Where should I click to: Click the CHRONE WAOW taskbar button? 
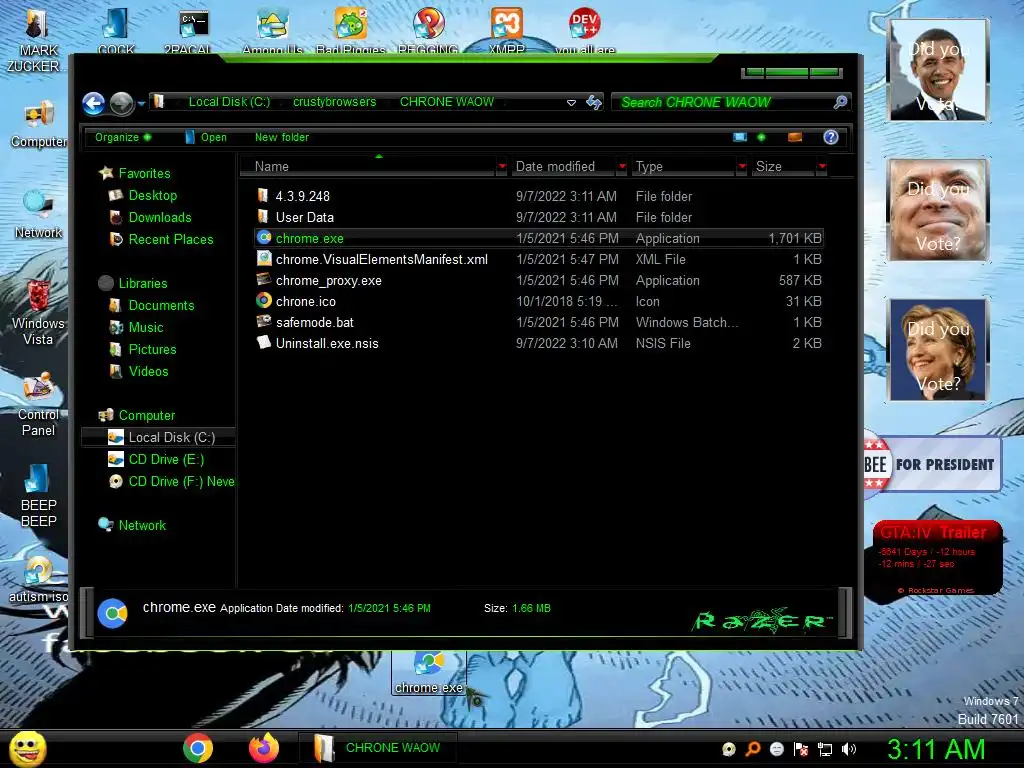[x=377, y=748]
